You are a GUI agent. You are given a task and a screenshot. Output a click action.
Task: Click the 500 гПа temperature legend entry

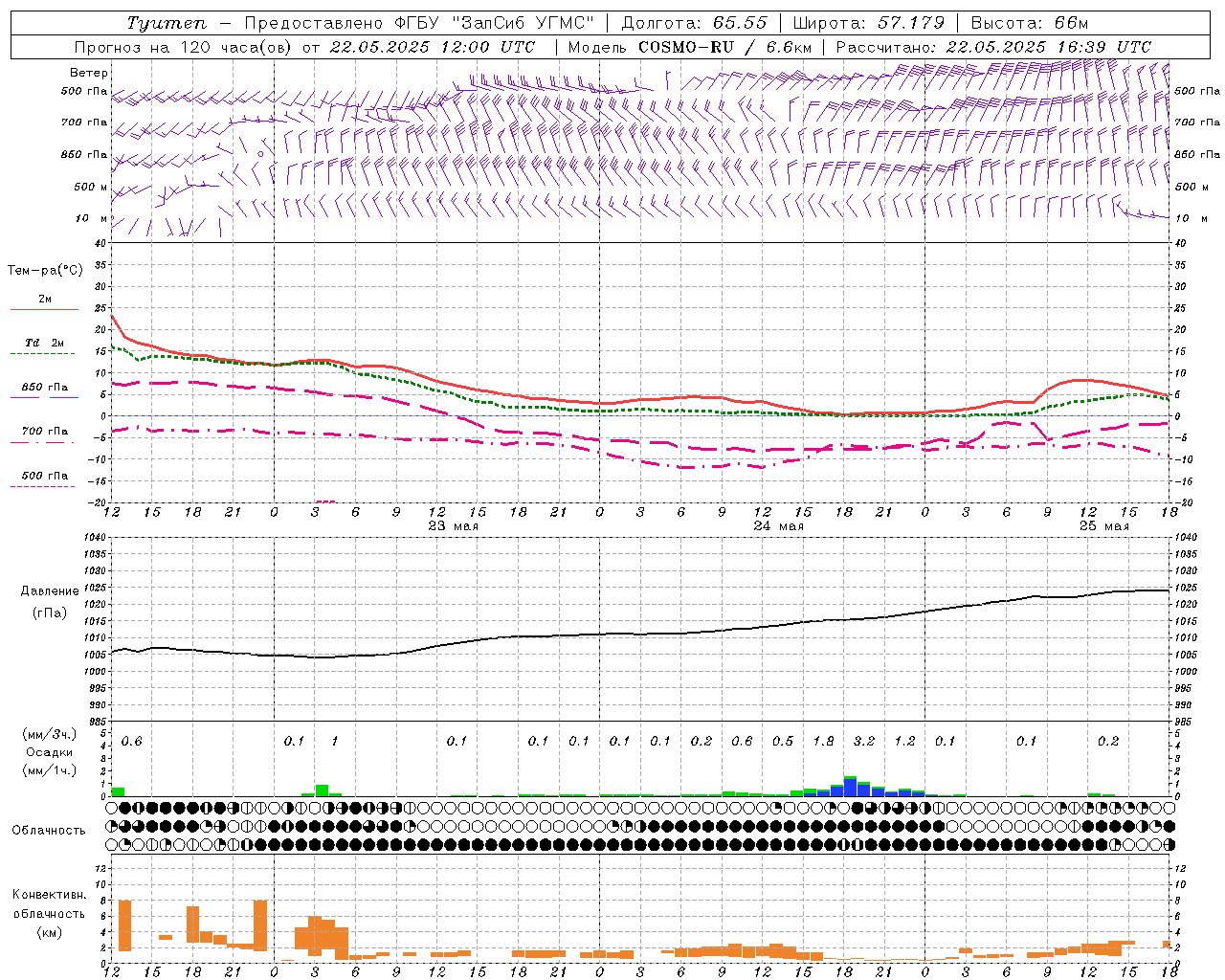44,476
